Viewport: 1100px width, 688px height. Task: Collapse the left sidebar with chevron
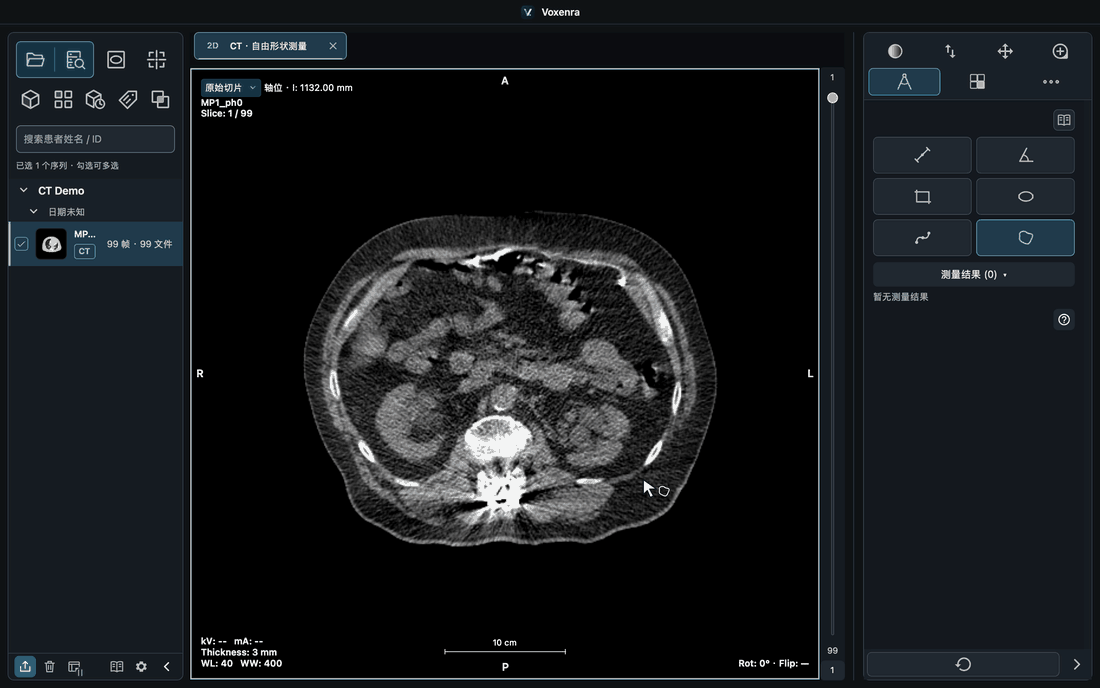(x=166, y=666)
